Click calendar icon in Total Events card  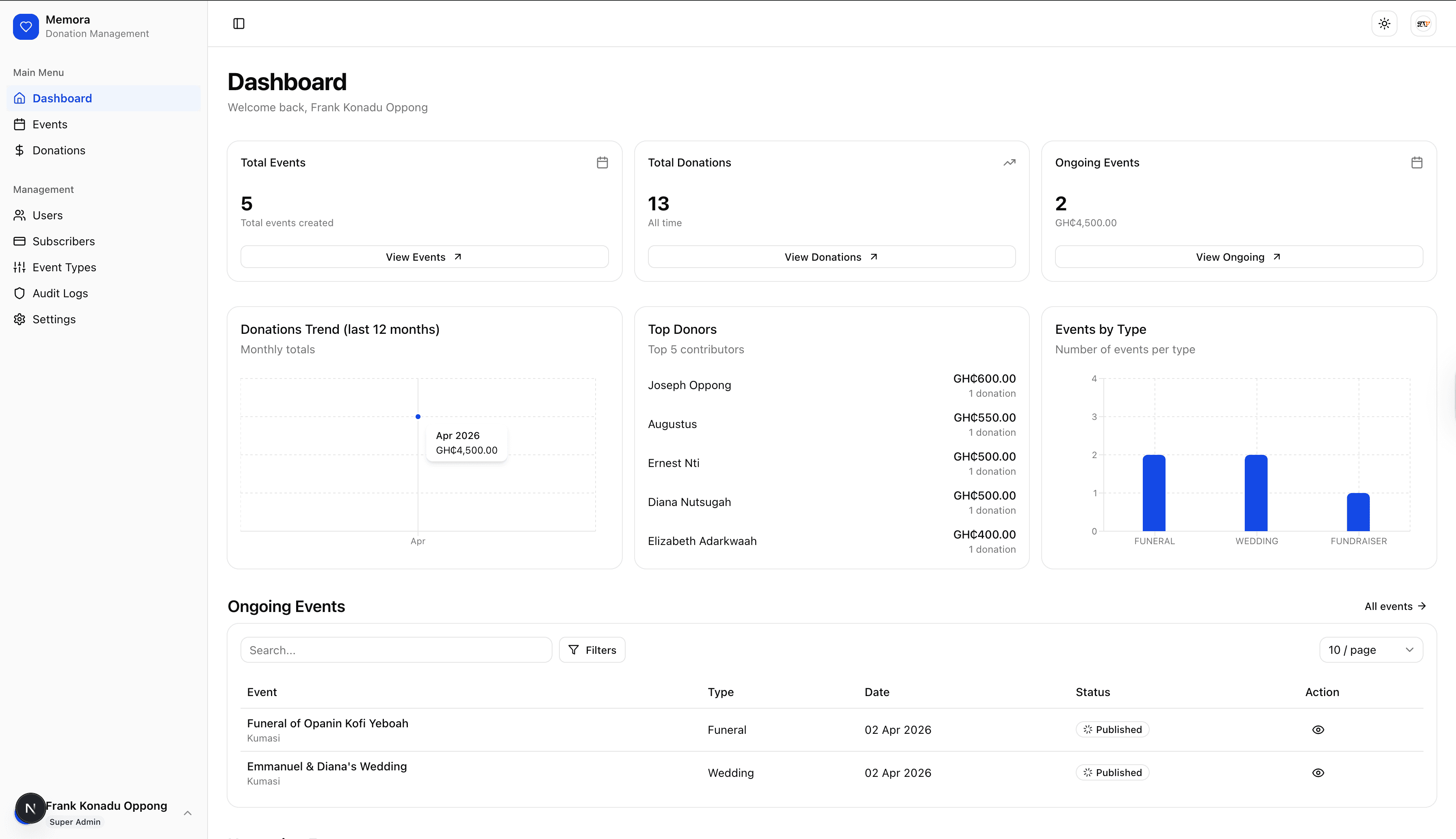(x=602, y=162)
